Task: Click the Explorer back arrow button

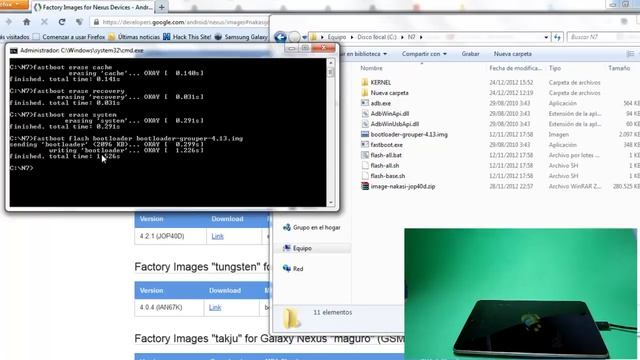Action: [280, 37]
